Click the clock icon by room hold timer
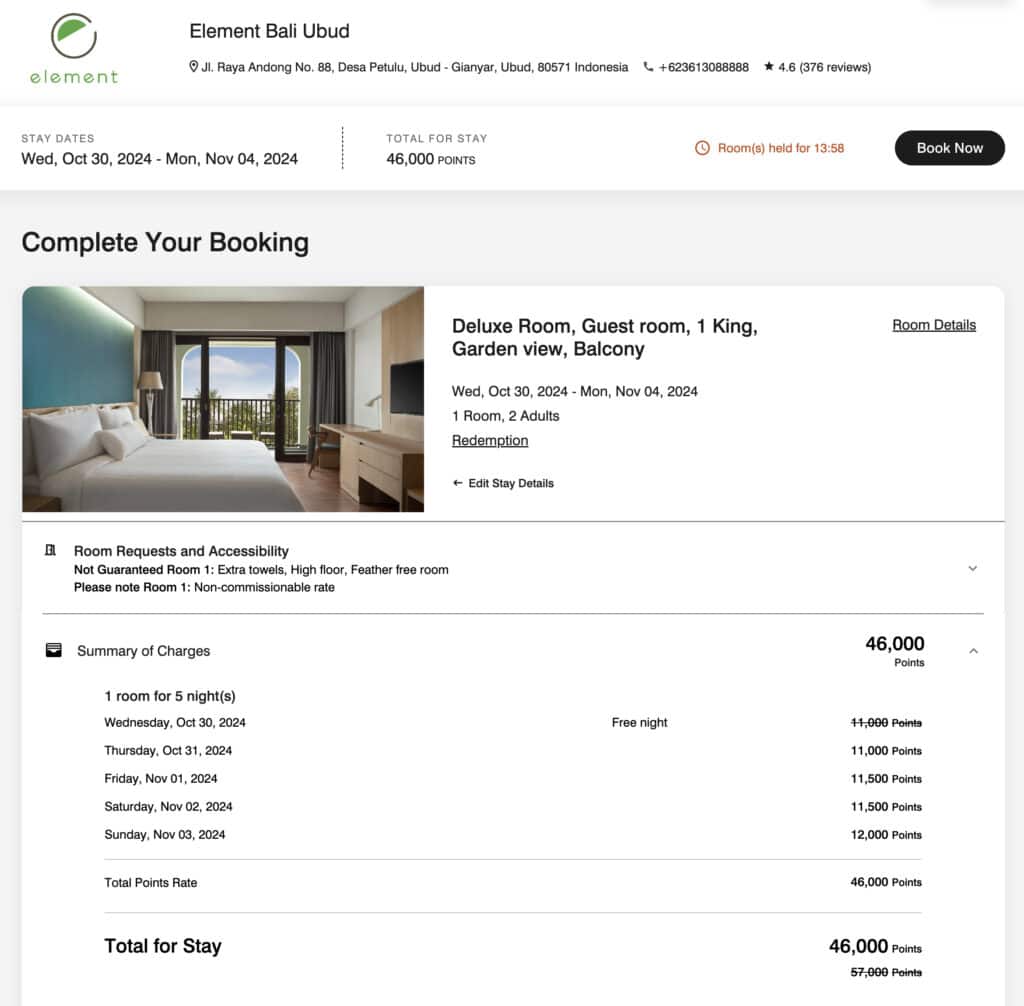The image size is (1024, 1006). click(702, 148)
